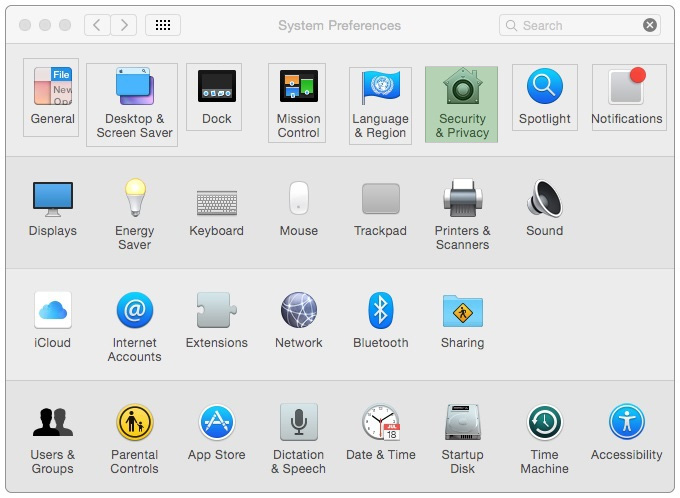Close the System Preferences window

click(x=25, y=25)
